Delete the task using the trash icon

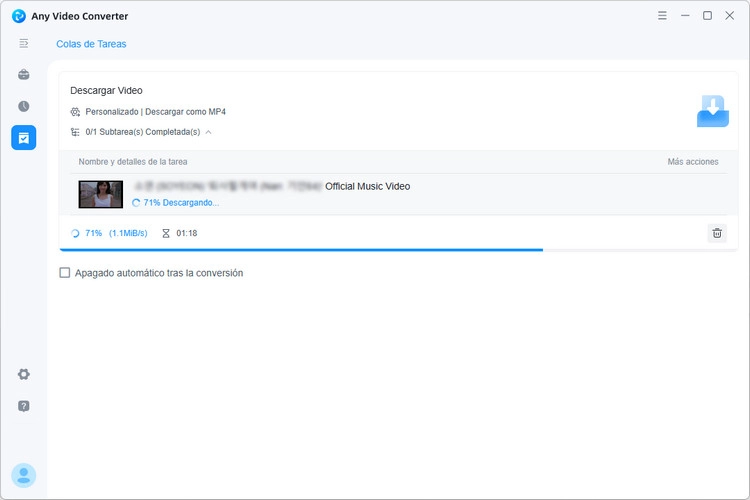pos(717,233)
